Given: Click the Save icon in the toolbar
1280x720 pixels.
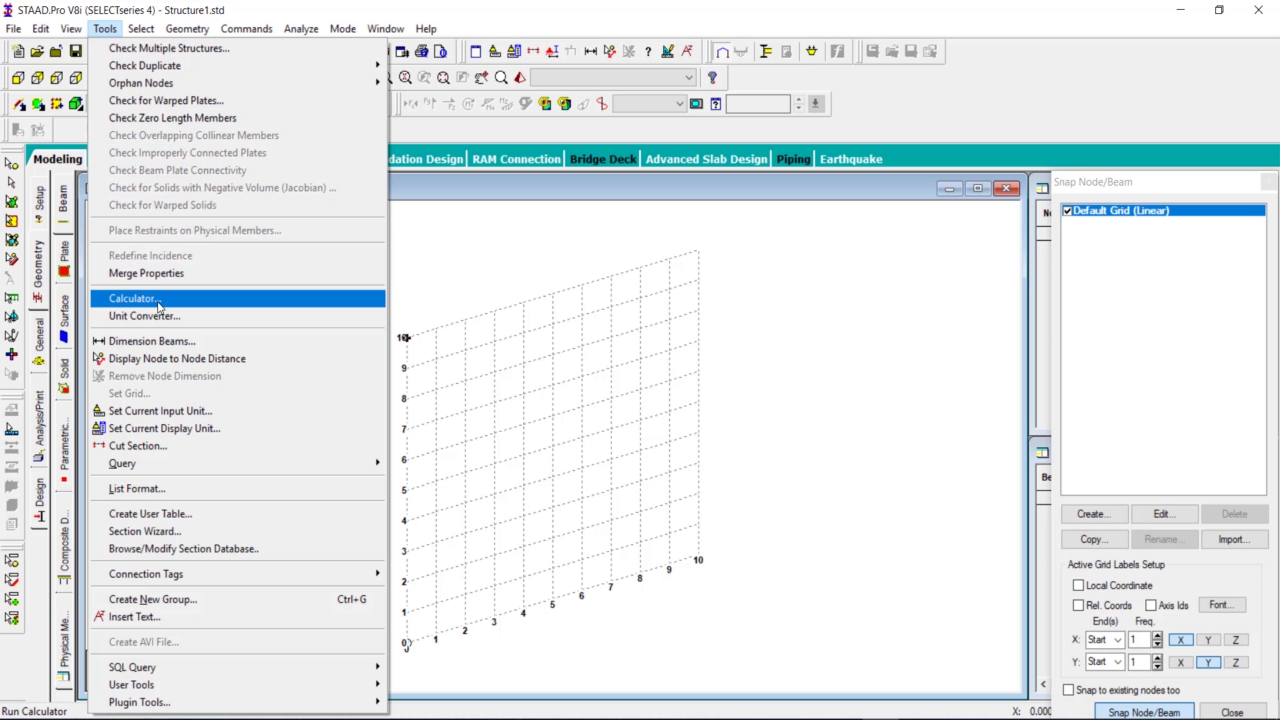Looking at the screenshot, I should click(x=75, y=52).
